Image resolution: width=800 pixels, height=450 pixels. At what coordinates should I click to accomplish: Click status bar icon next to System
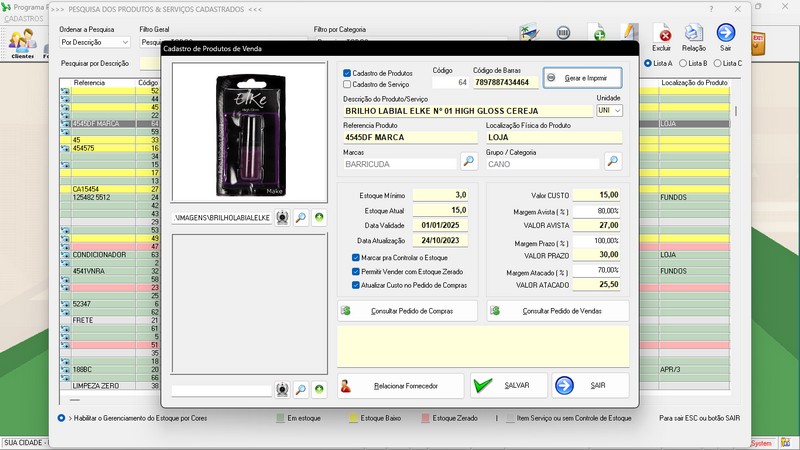[785, 443]
